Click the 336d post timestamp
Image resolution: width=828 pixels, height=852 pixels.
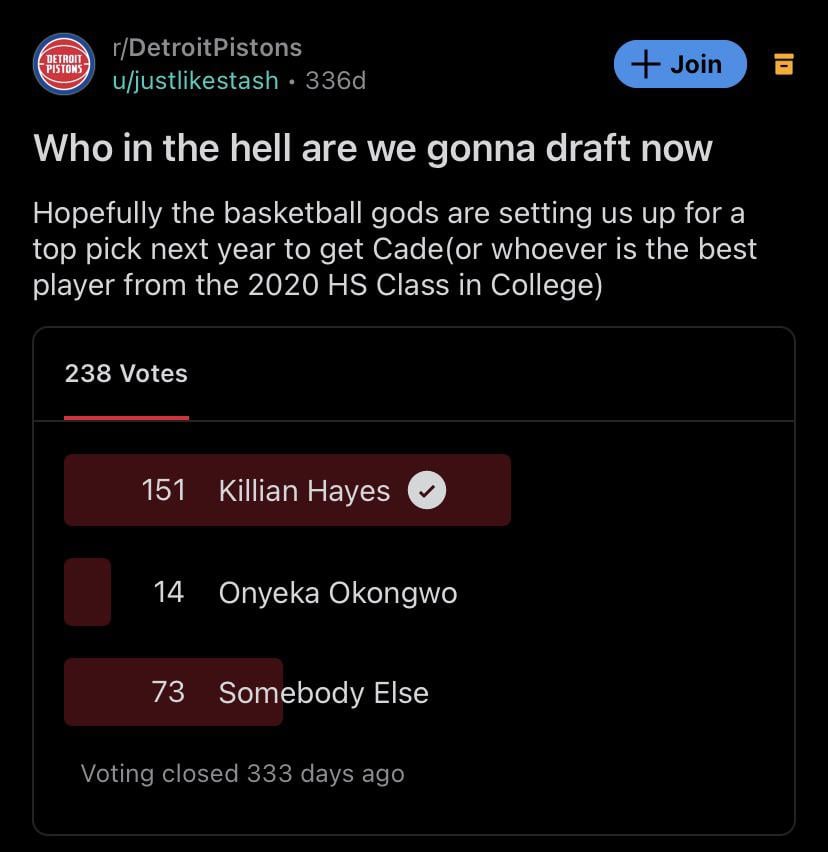click(x=336, y=81)
